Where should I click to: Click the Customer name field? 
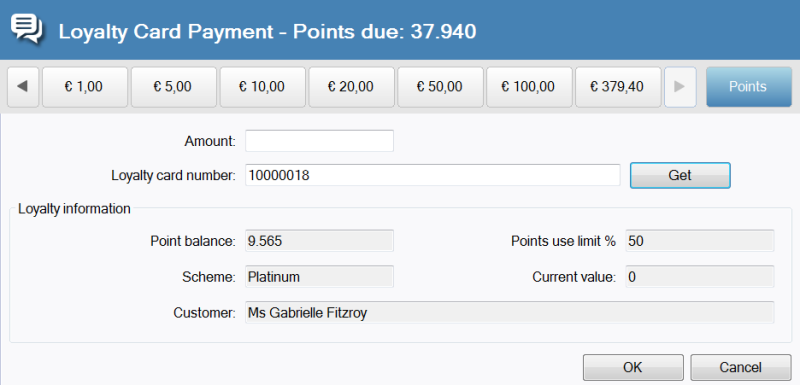[x=510, y=313]
